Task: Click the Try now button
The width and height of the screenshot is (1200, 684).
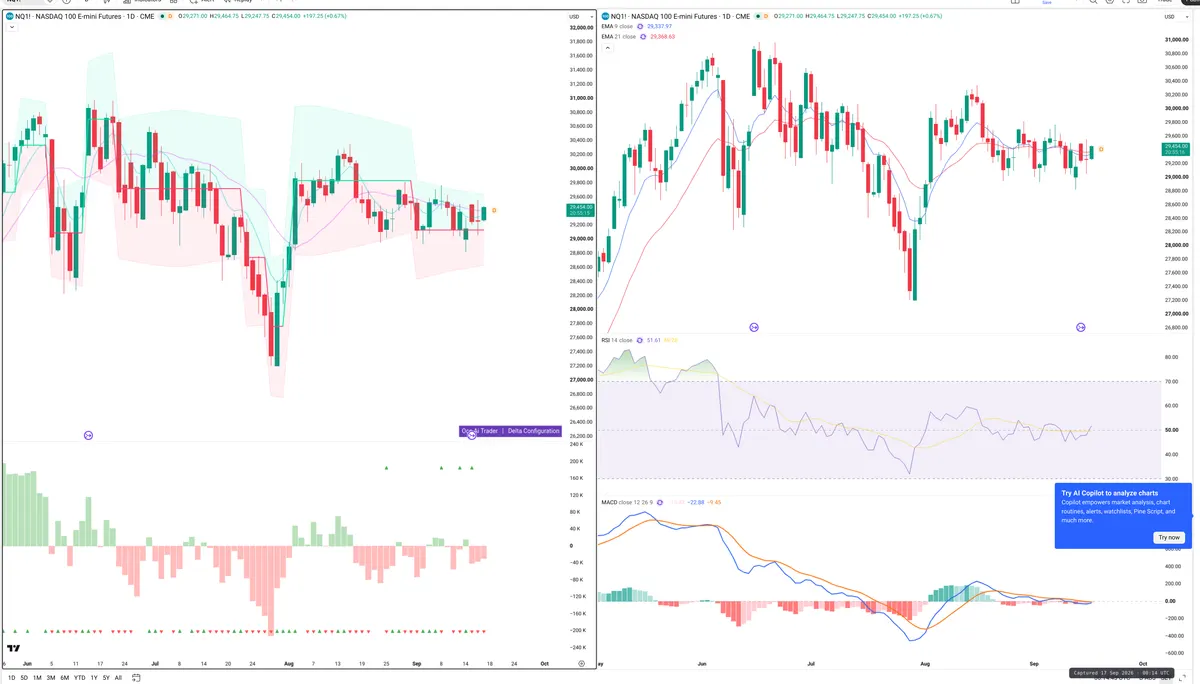Action: pos(1169,537)
